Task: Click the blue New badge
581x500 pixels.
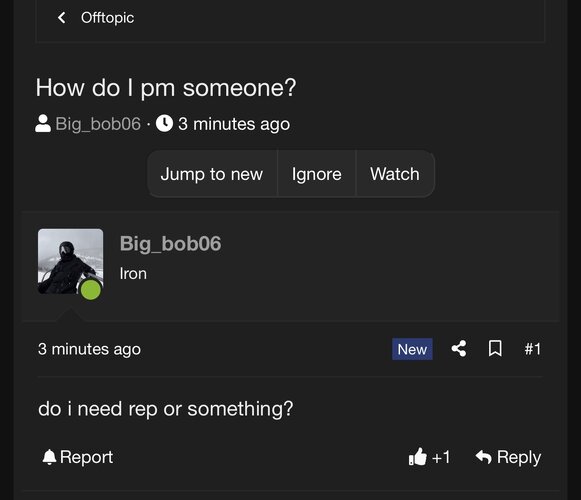Action: pos(412,349)
